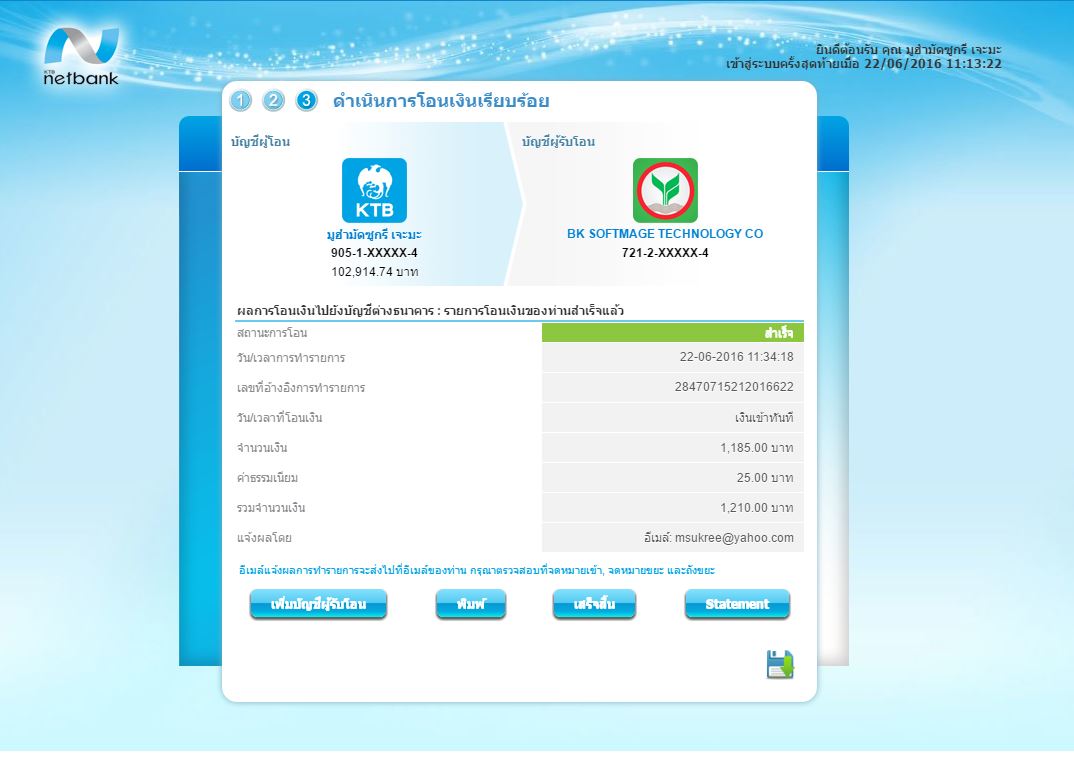Click the amount 1,185.00 บาท
Image resolution: width=1074 pixels, height=760 pixels.
757,448
